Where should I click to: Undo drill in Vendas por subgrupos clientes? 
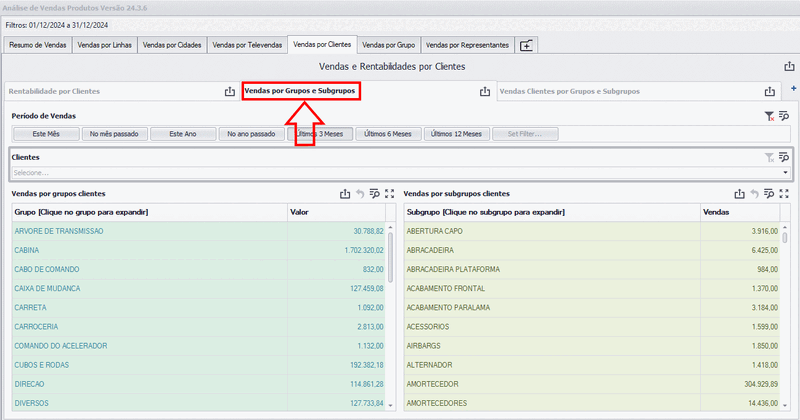(x=755, y=194)
